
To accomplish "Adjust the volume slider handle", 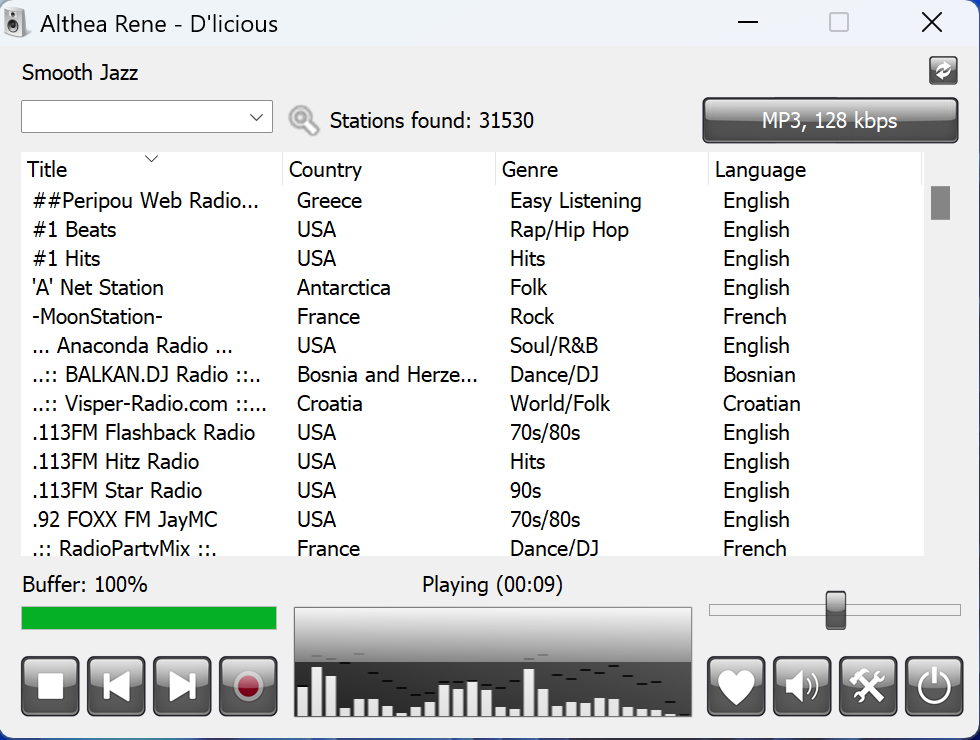I will 836,610.
